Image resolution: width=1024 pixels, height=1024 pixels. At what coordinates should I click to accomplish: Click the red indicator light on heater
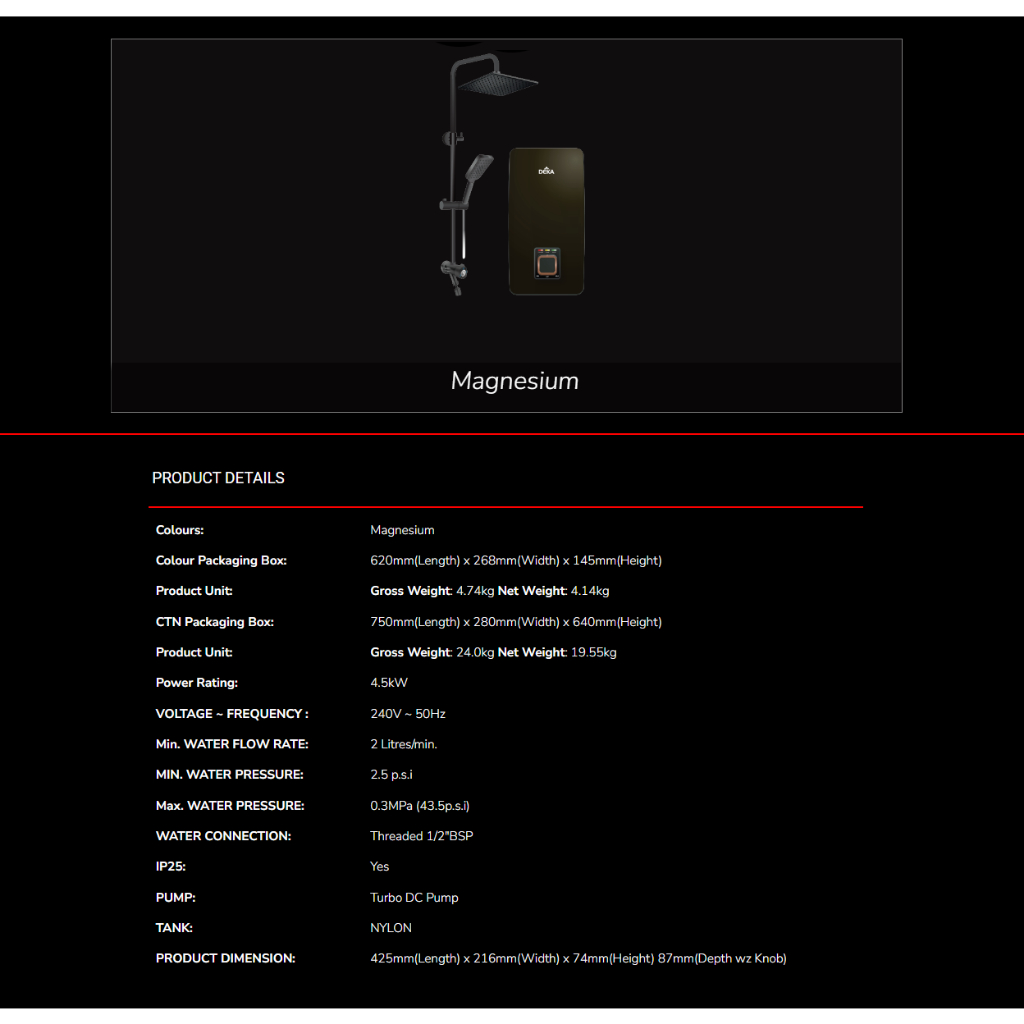click(x=539, y=250)
